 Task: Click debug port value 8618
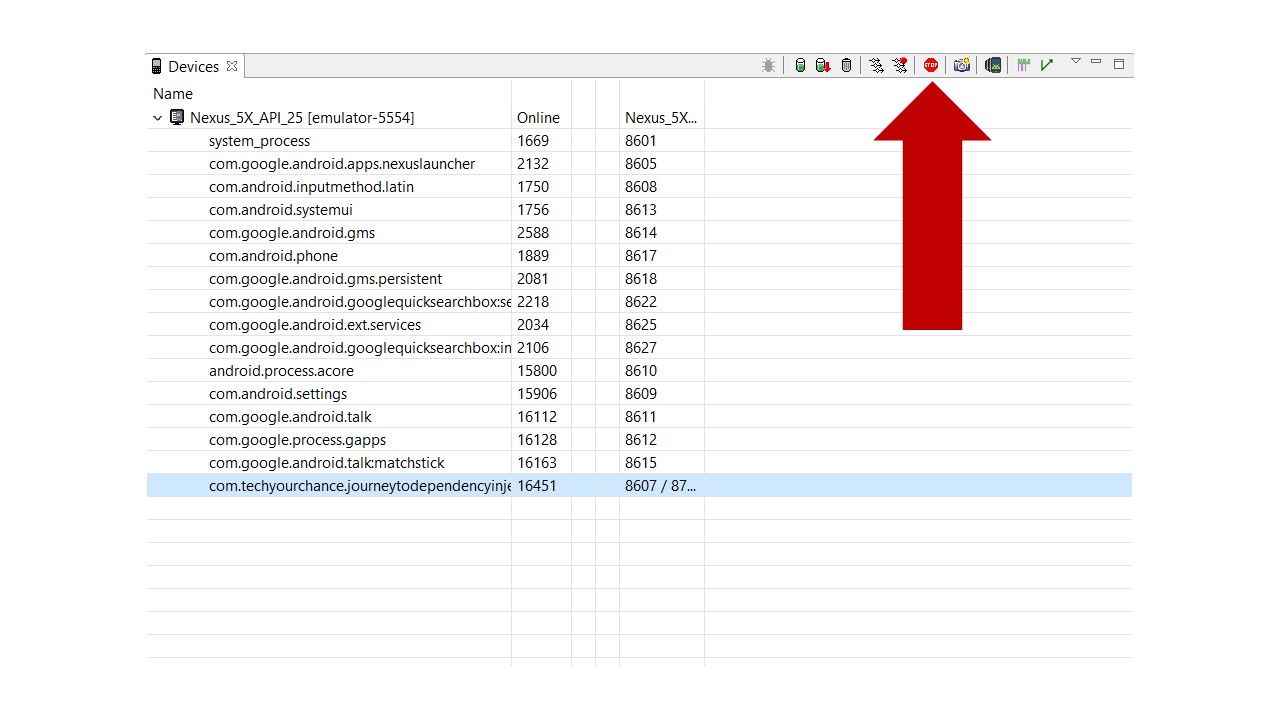(x=641, y=279)
